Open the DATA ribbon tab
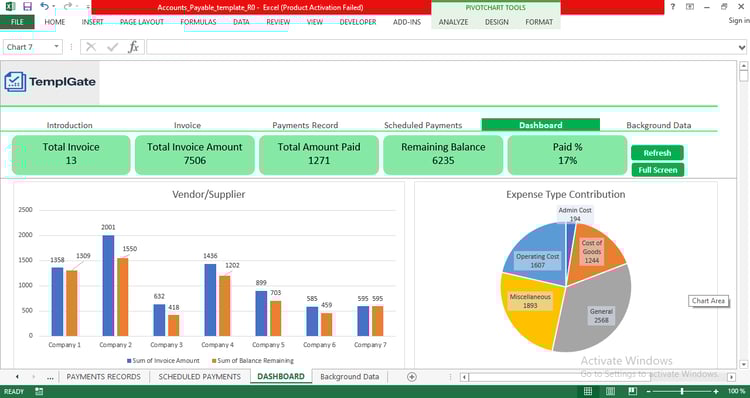 (241, 22)
